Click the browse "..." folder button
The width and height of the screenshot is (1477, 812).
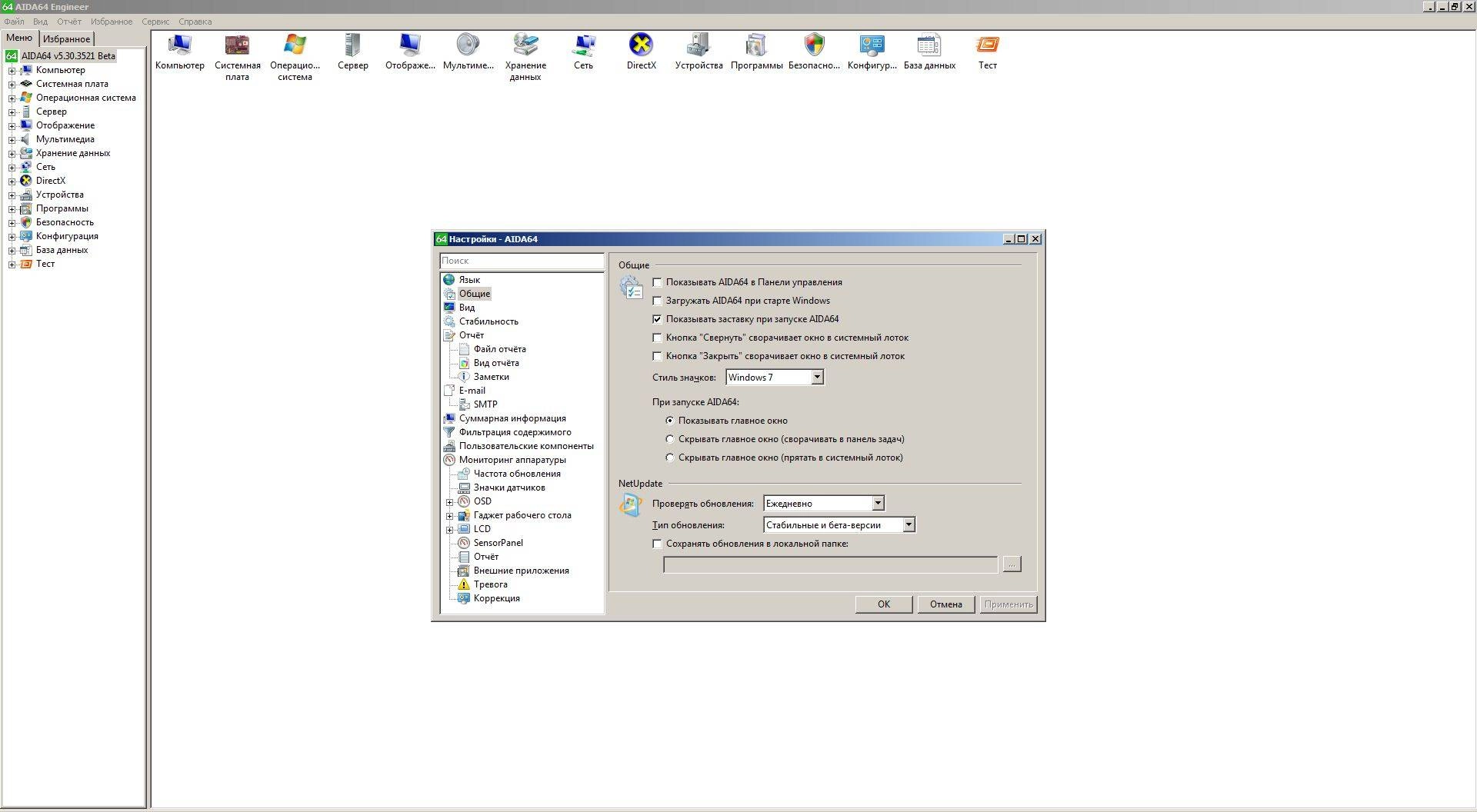(1012, 564)
